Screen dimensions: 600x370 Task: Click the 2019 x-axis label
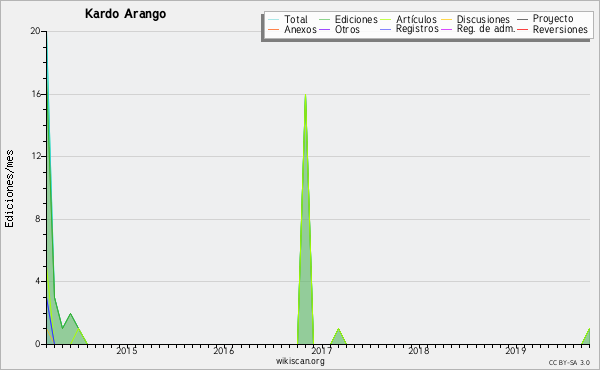point(516,350)
